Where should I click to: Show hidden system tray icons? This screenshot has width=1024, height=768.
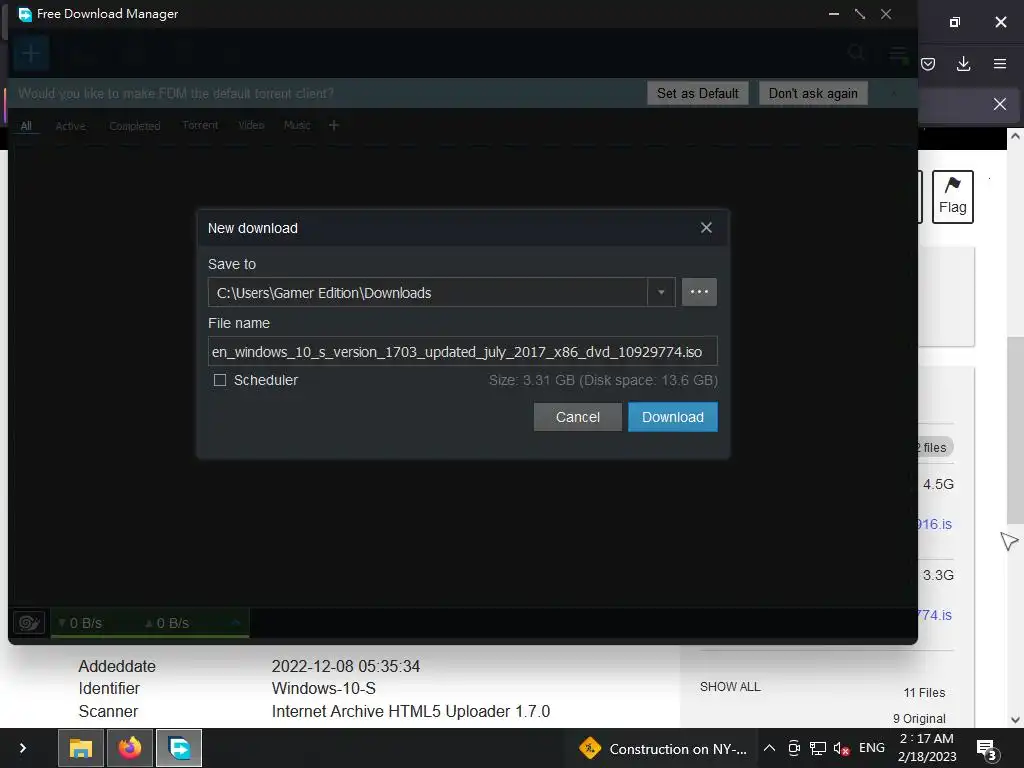(769, 748)
